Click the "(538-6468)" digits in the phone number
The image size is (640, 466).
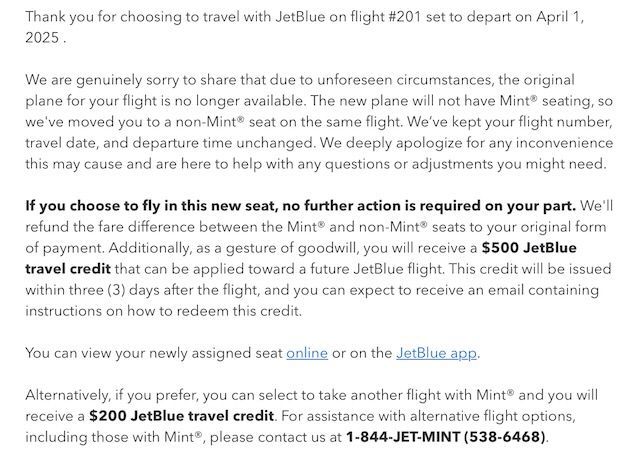click(x=505, y=437)
